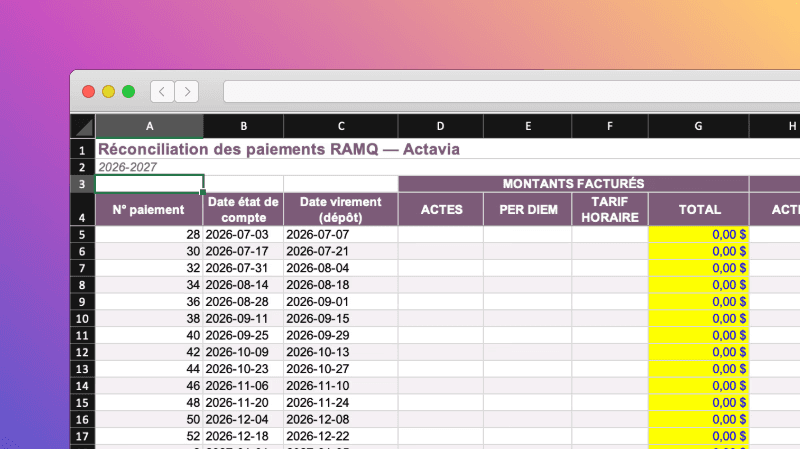Click the date 2026-12-18 cell
Image resolution: width=800 pixels, height=449 pixels.
[243, 436]
